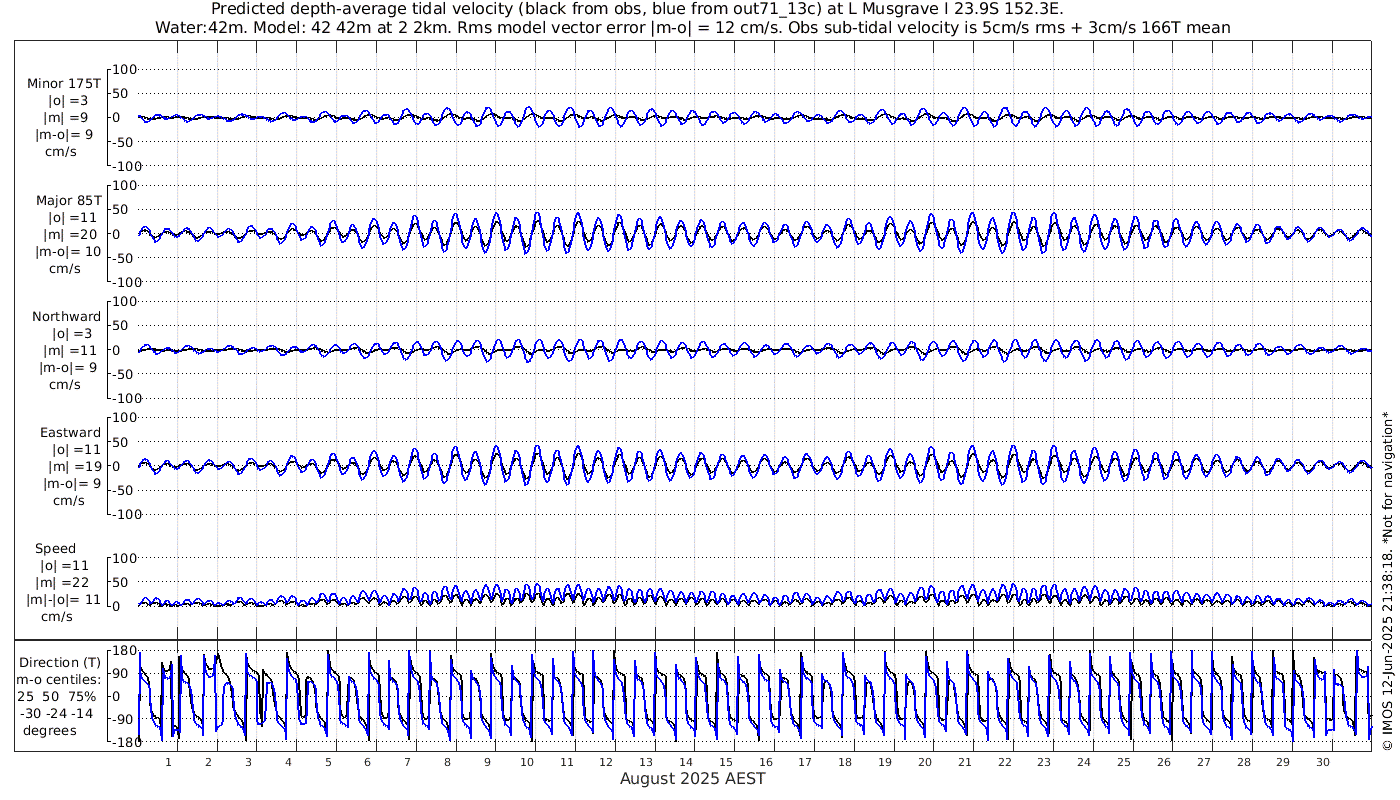The height and width of the screenshot is (800, 1400).
Task: Click the day 30 tick label on the x-axis
Action: (1323, 762)
